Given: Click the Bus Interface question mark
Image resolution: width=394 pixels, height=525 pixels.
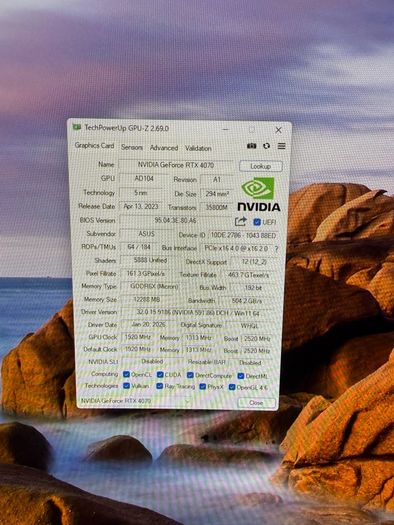Looking at the screenshot, I should (x=276, y=249).
